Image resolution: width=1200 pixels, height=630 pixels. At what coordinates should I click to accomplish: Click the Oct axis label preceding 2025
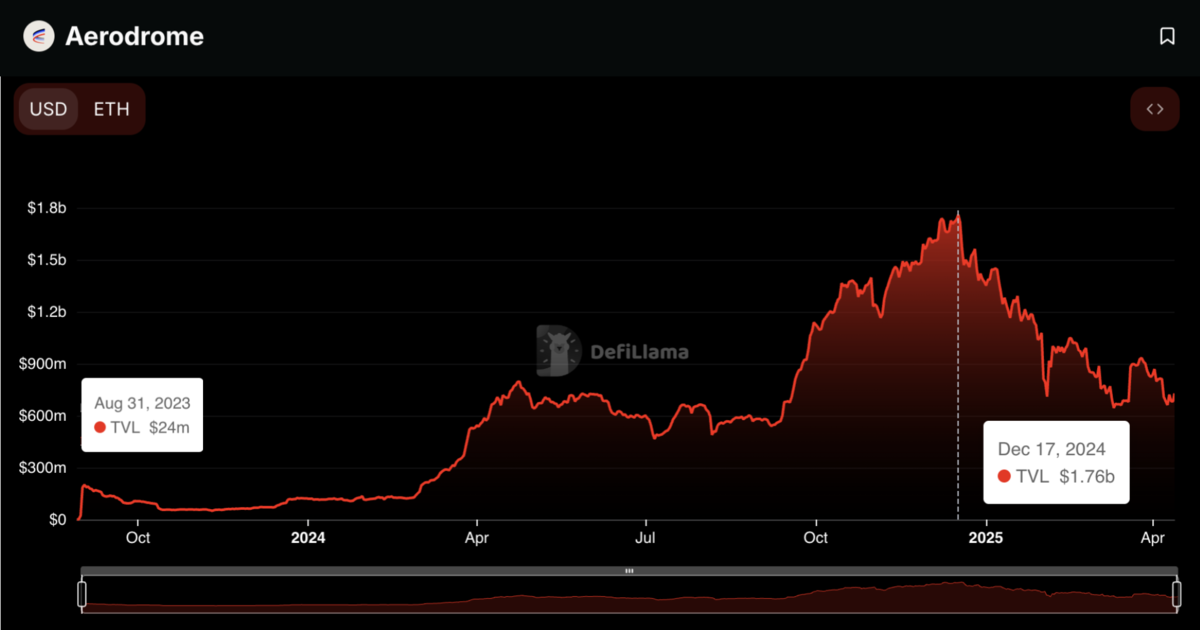tap(816, 538)
